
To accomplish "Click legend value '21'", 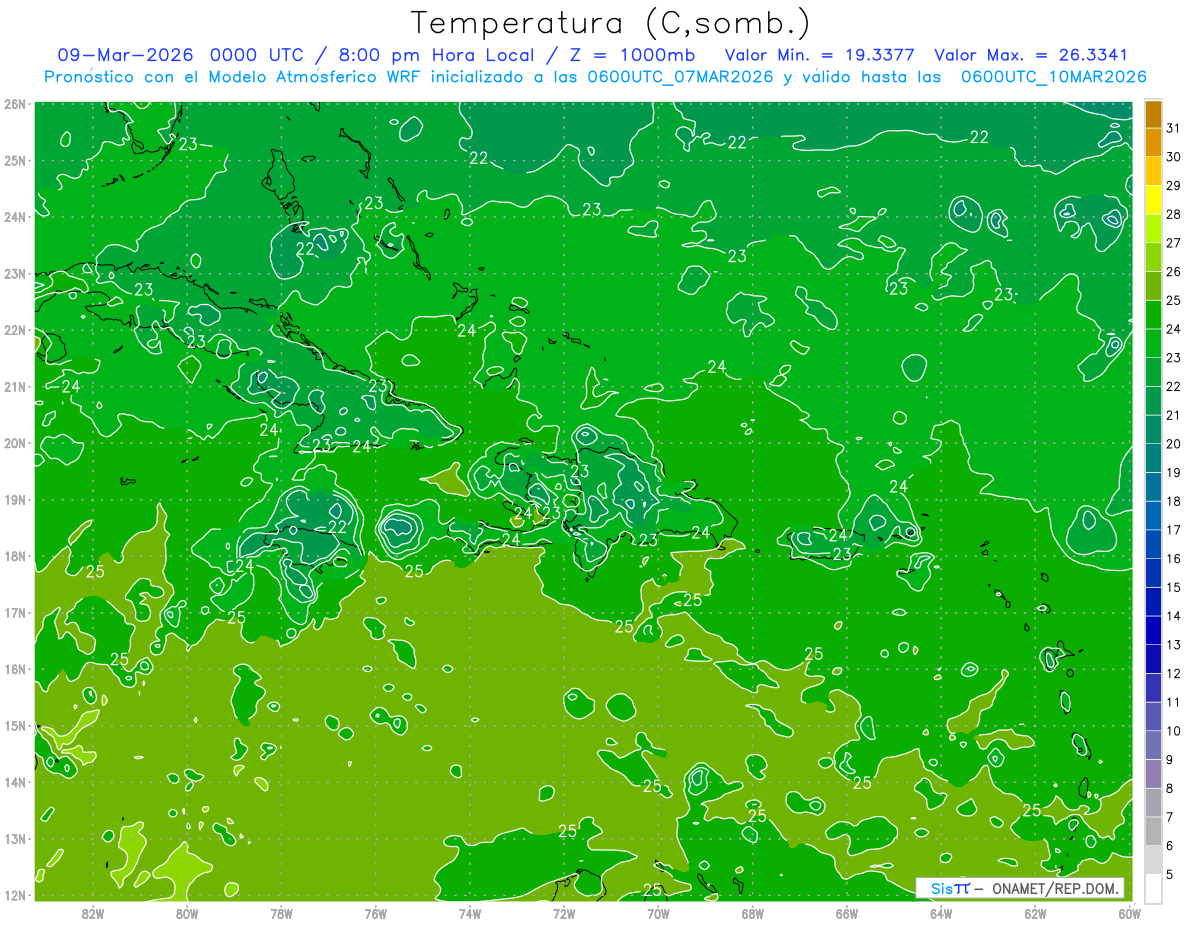I will [1173, 415].
